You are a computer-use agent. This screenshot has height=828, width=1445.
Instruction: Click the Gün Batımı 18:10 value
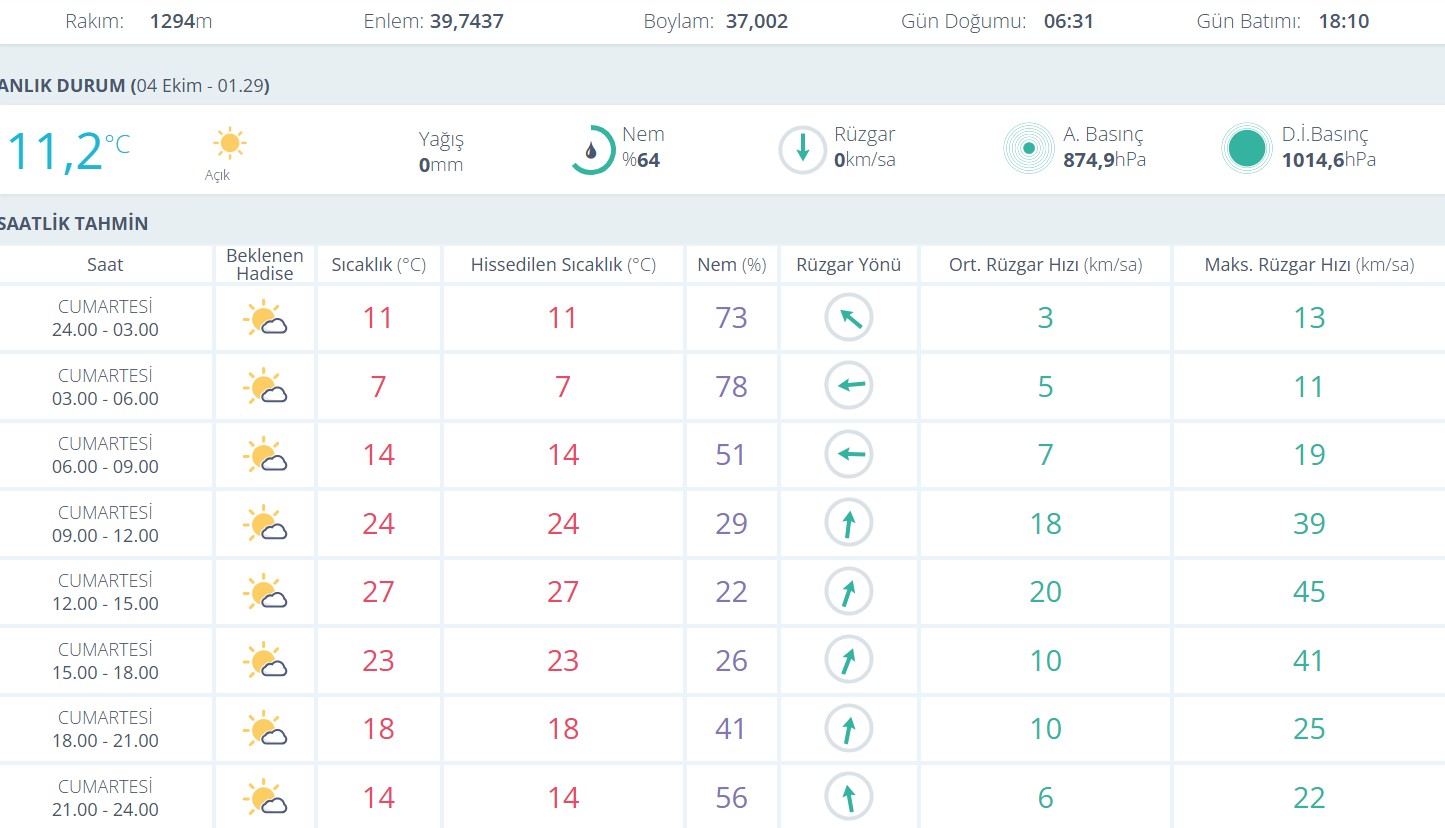point(1344,21)
